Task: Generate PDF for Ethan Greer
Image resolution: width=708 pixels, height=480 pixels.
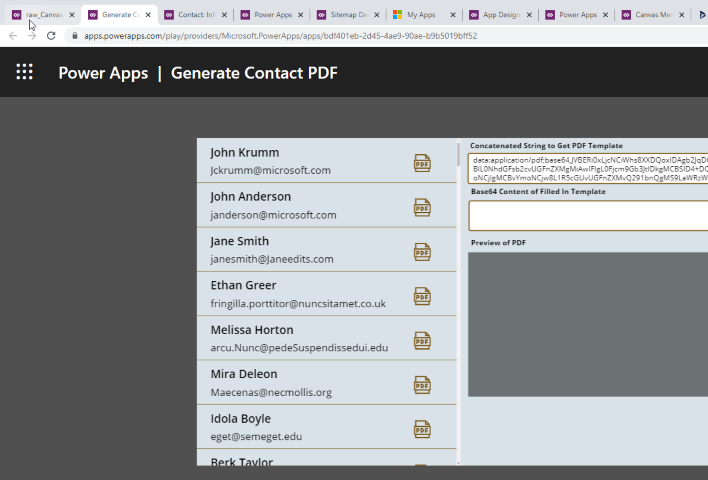Action: [x=422, y=296]
